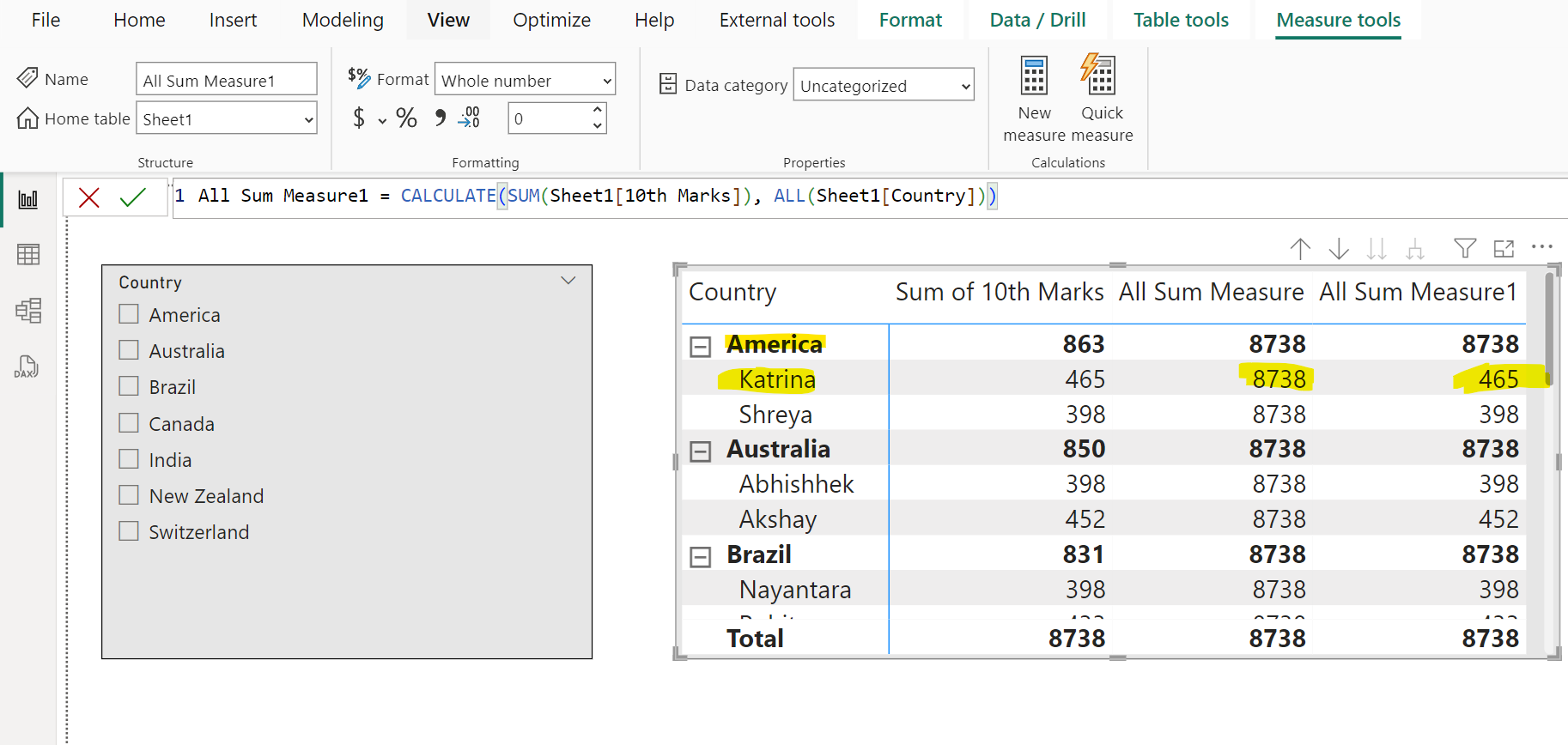Screen dimensions: 1568x745
Task: Click the Name field containing All Sum Measure1
Action: point(227,81)
